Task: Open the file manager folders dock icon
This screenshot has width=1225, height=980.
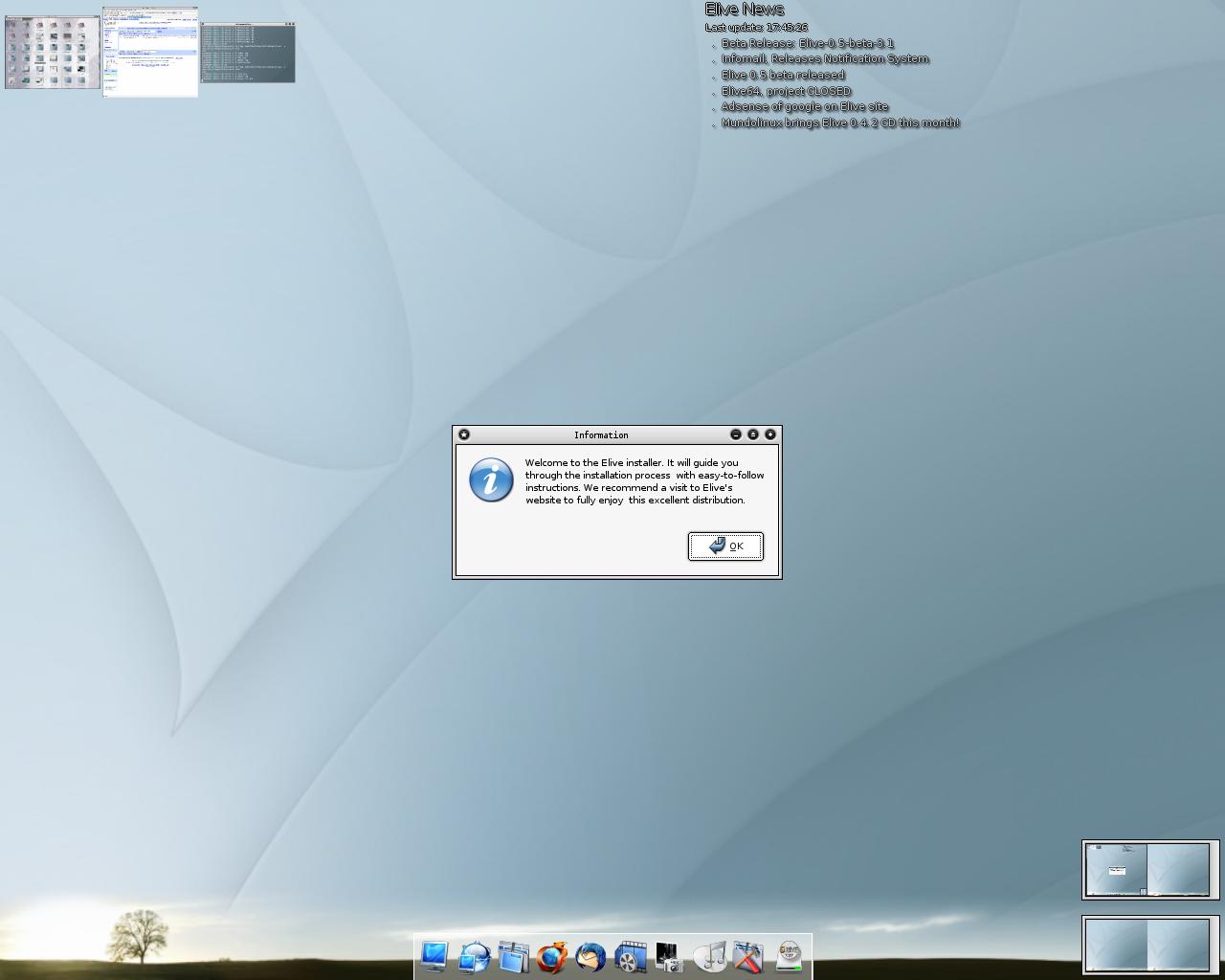Action: click(513, 956)
